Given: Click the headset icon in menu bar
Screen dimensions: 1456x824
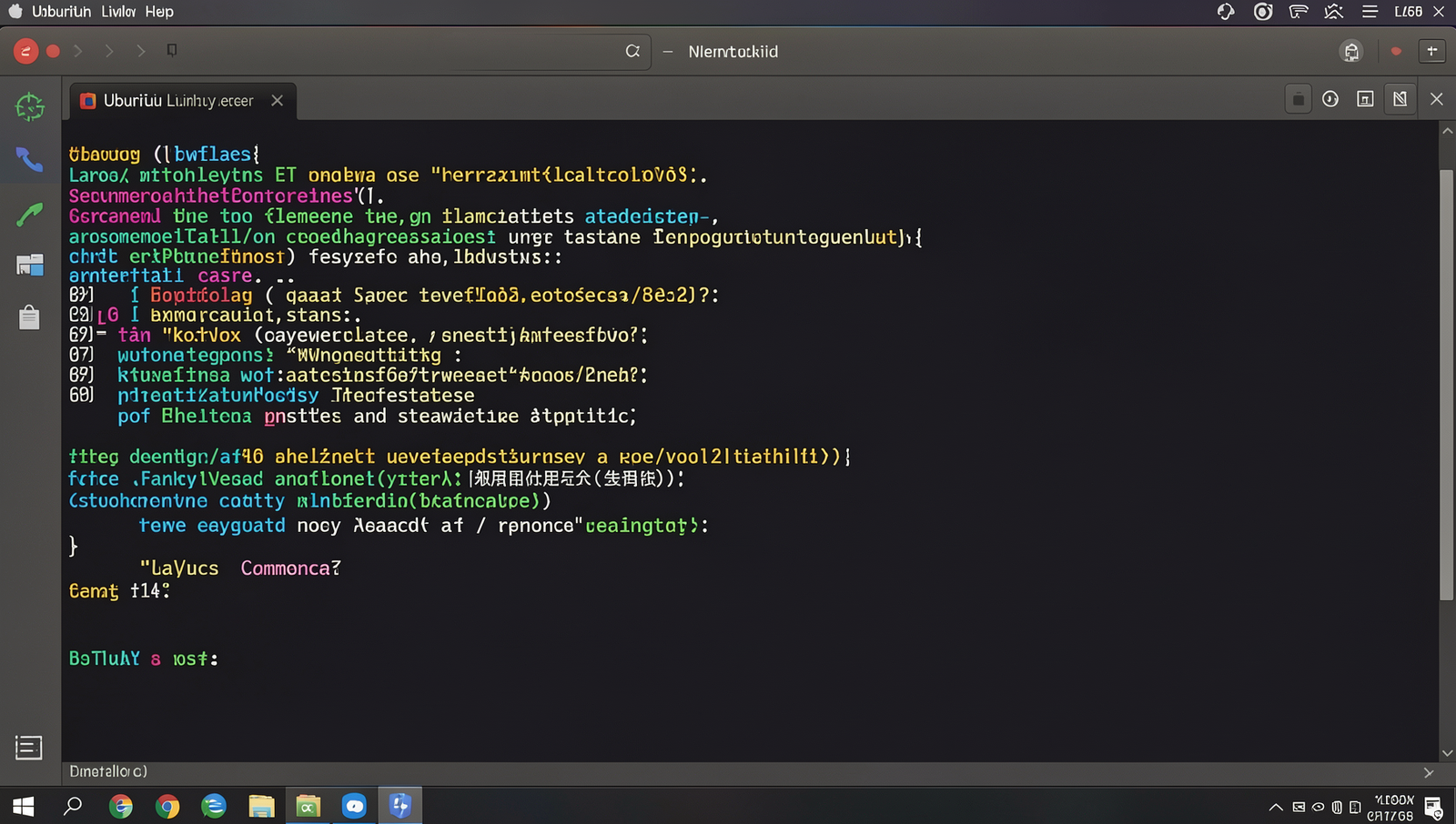Looking at the screenshot, I should pyautogui.click(x=1226, y=12).
